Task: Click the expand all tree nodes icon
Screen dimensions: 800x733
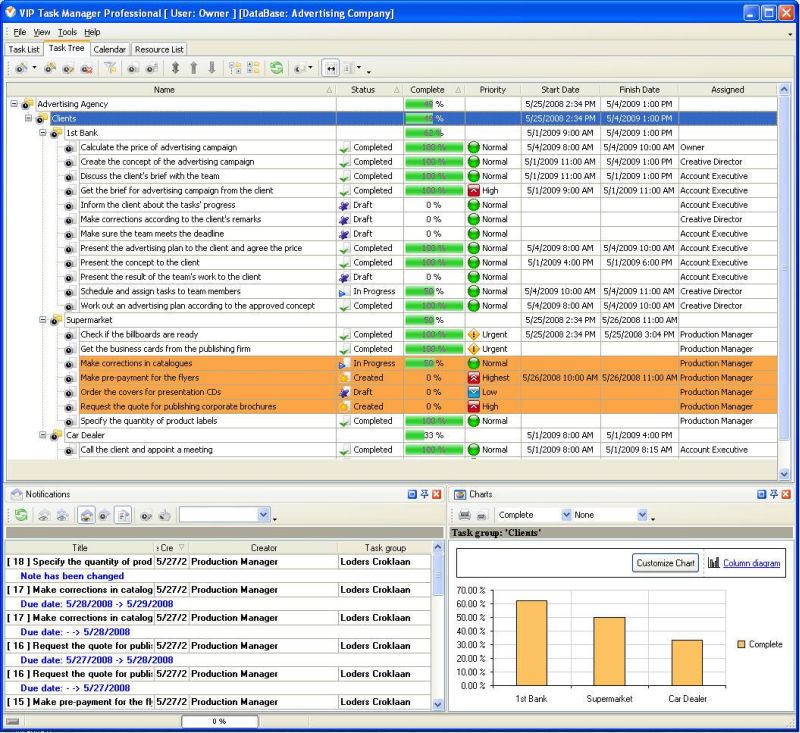Action: click(x=235, y=69)
